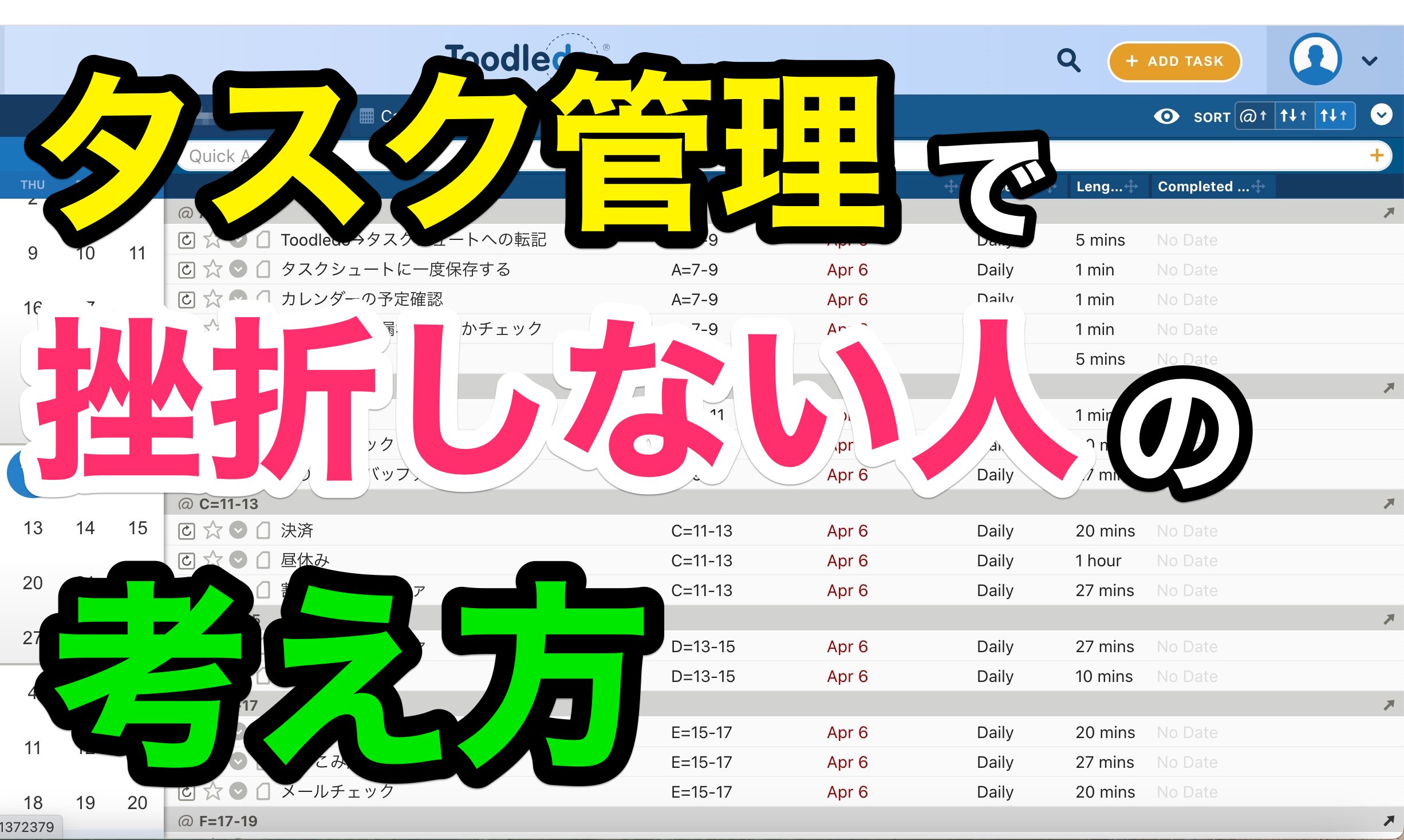Click the Length column header
The height and width of the screenshot is (840, 1404).
[x=1099, y=186]
